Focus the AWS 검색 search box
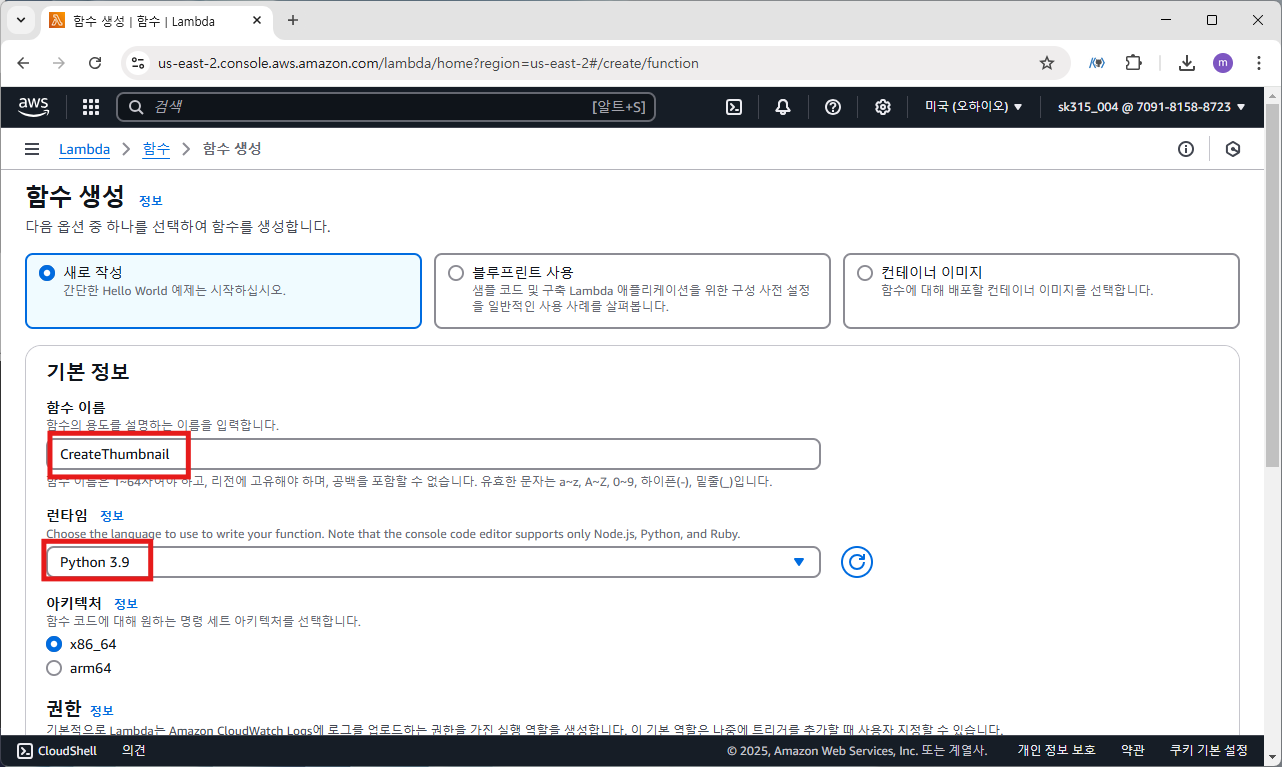The image size is (1282, 767). (x=386, y=107)
